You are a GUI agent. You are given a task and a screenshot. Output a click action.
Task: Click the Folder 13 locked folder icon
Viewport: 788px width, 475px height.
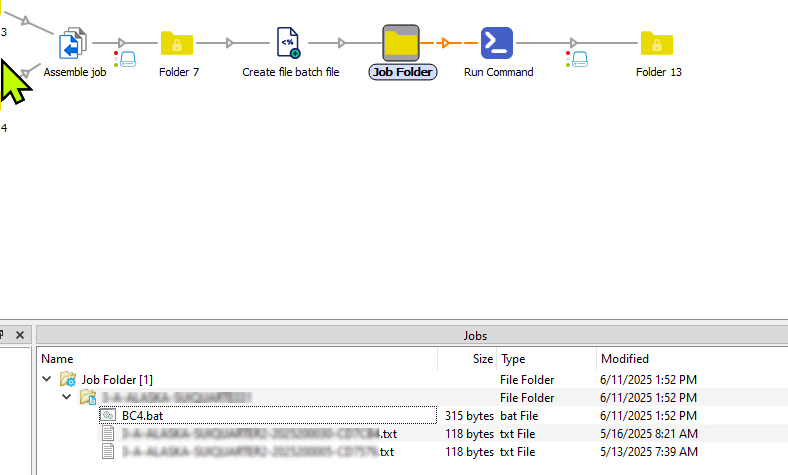tap(658, 44)
